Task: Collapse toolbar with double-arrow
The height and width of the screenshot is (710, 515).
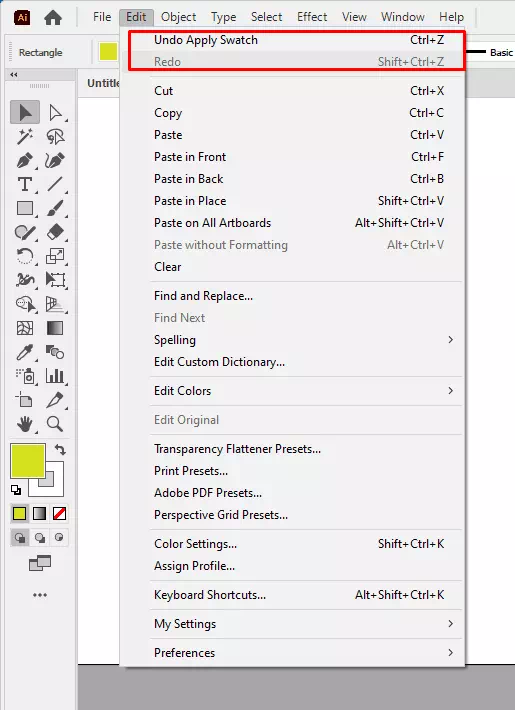Action: [x=14, y=74]
